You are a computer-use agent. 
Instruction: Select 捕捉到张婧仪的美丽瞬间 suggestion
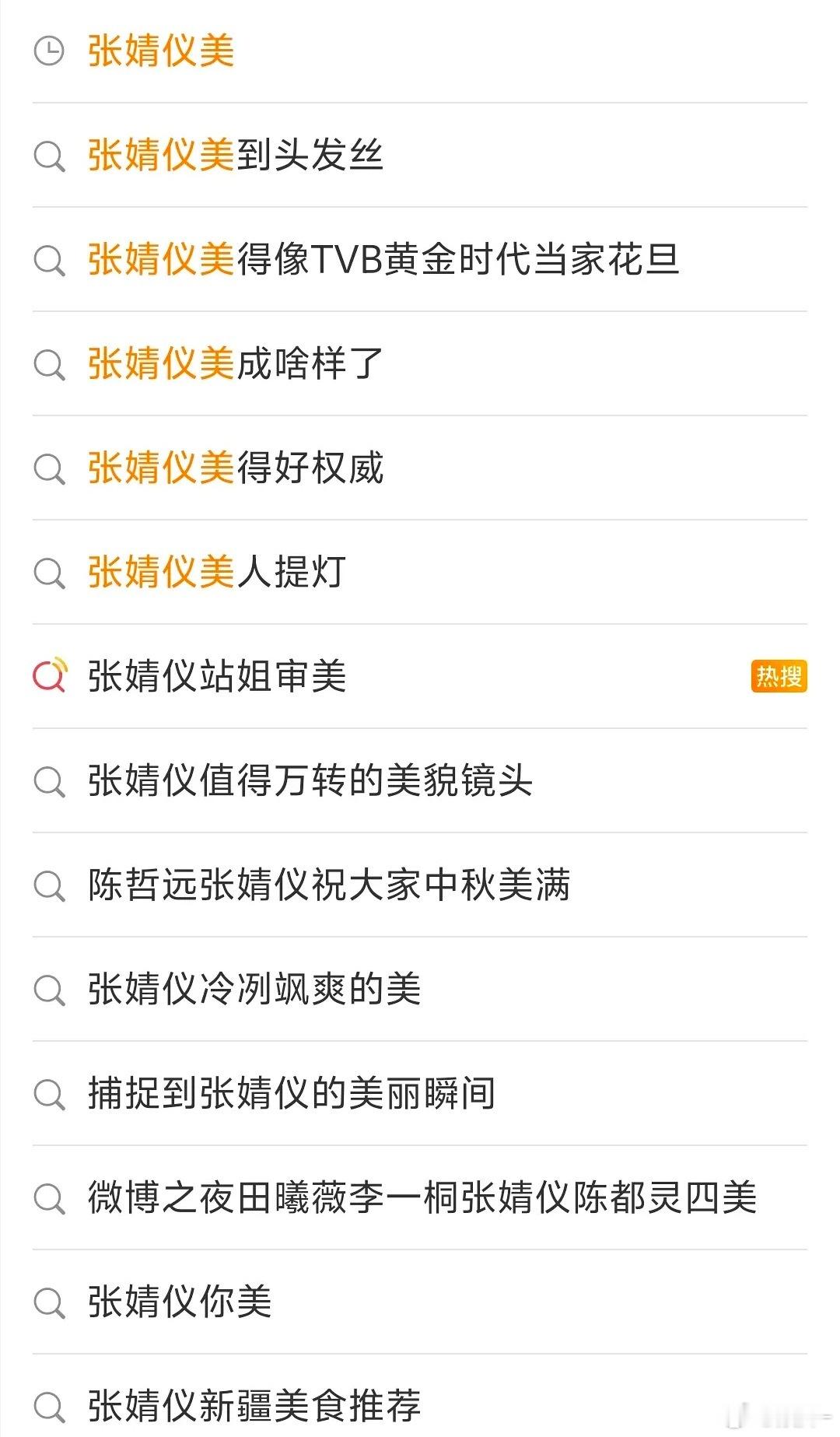pos(420,1093)
